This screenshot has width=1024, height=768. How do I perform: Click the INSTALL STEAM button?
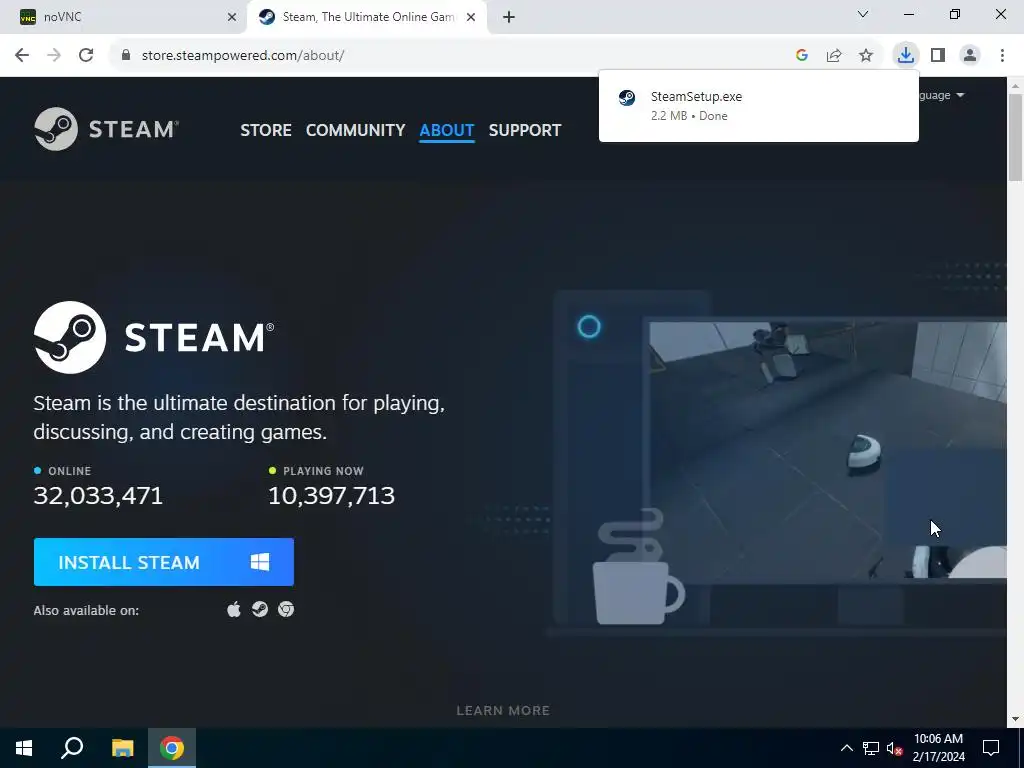(x=164, y=562)
